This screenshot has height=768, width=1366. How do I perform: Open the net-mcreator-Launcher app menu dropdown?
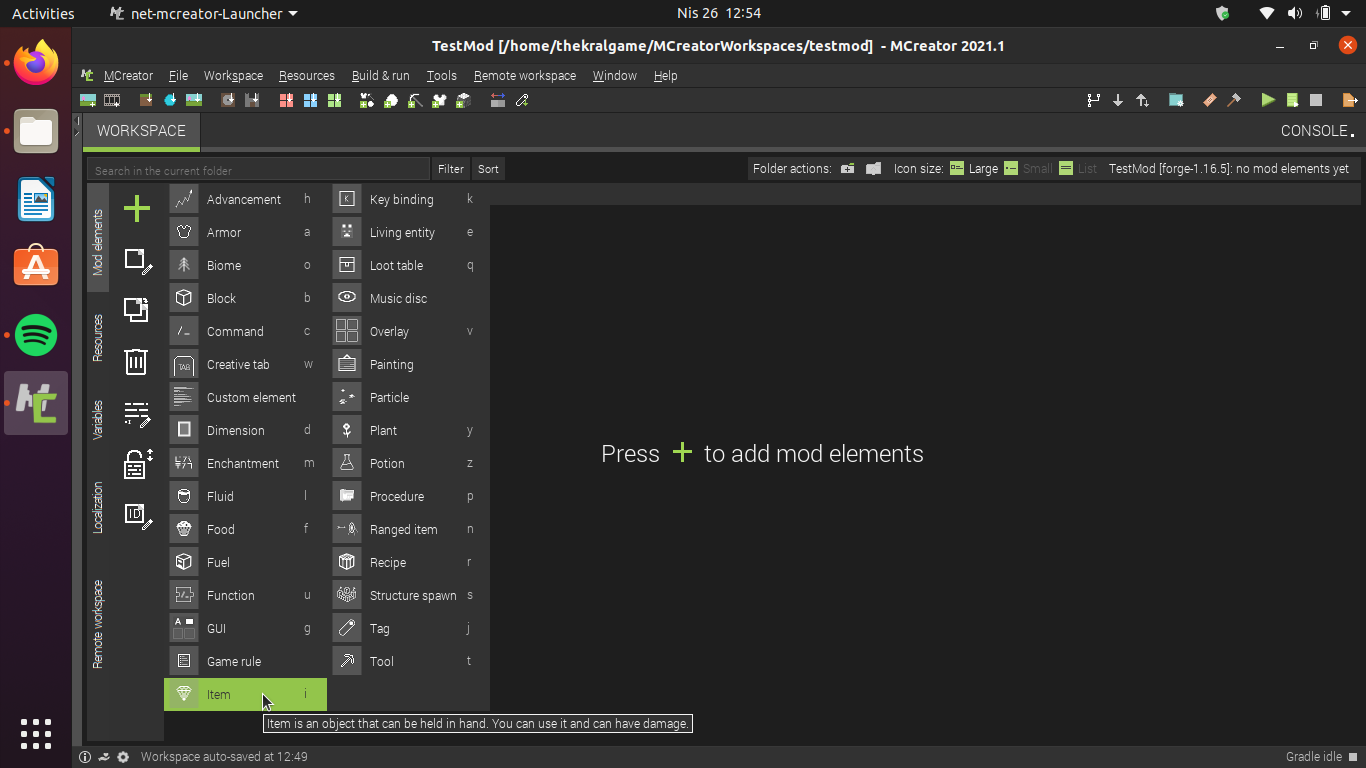point(204,14)
